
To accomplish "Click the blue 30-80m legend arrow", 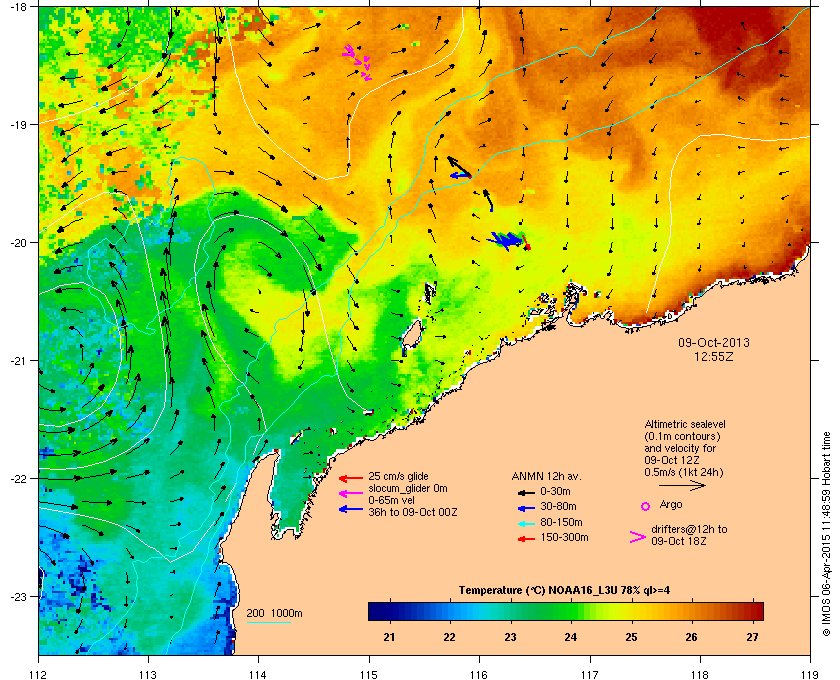I will pos(526,508).
